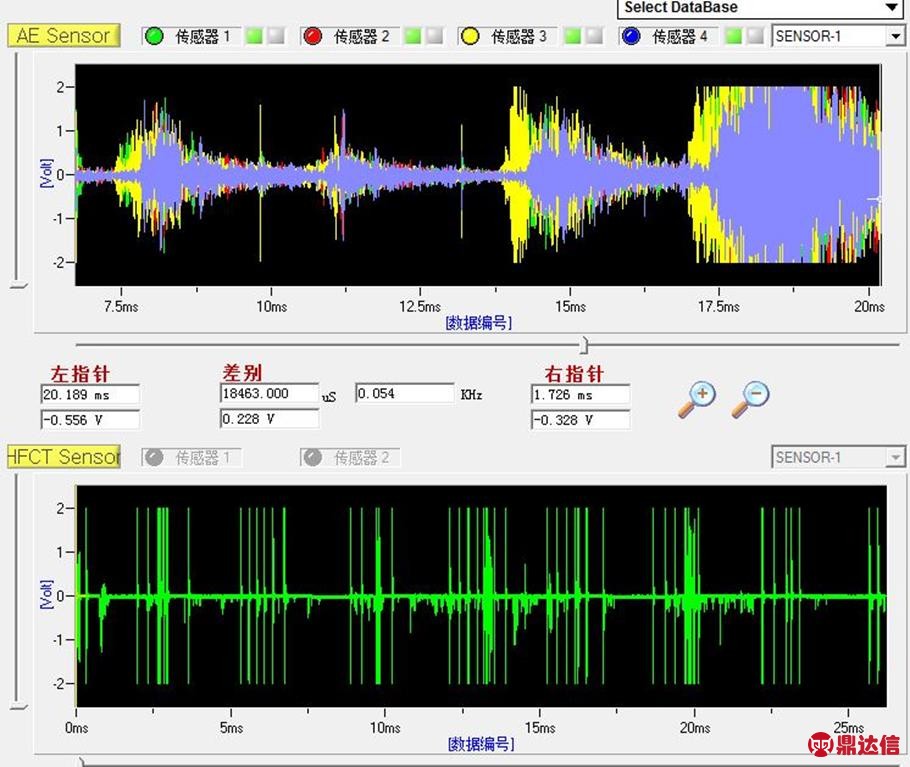Viewport: 910px width, 767px height.
Task: Toggle the green square beside 传感器 4
Action: point(734,36)
